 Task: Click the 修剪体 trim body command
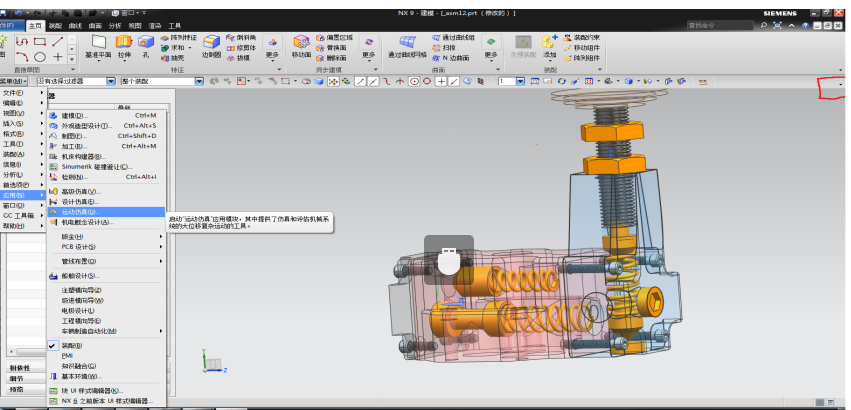tap(241, 48)
